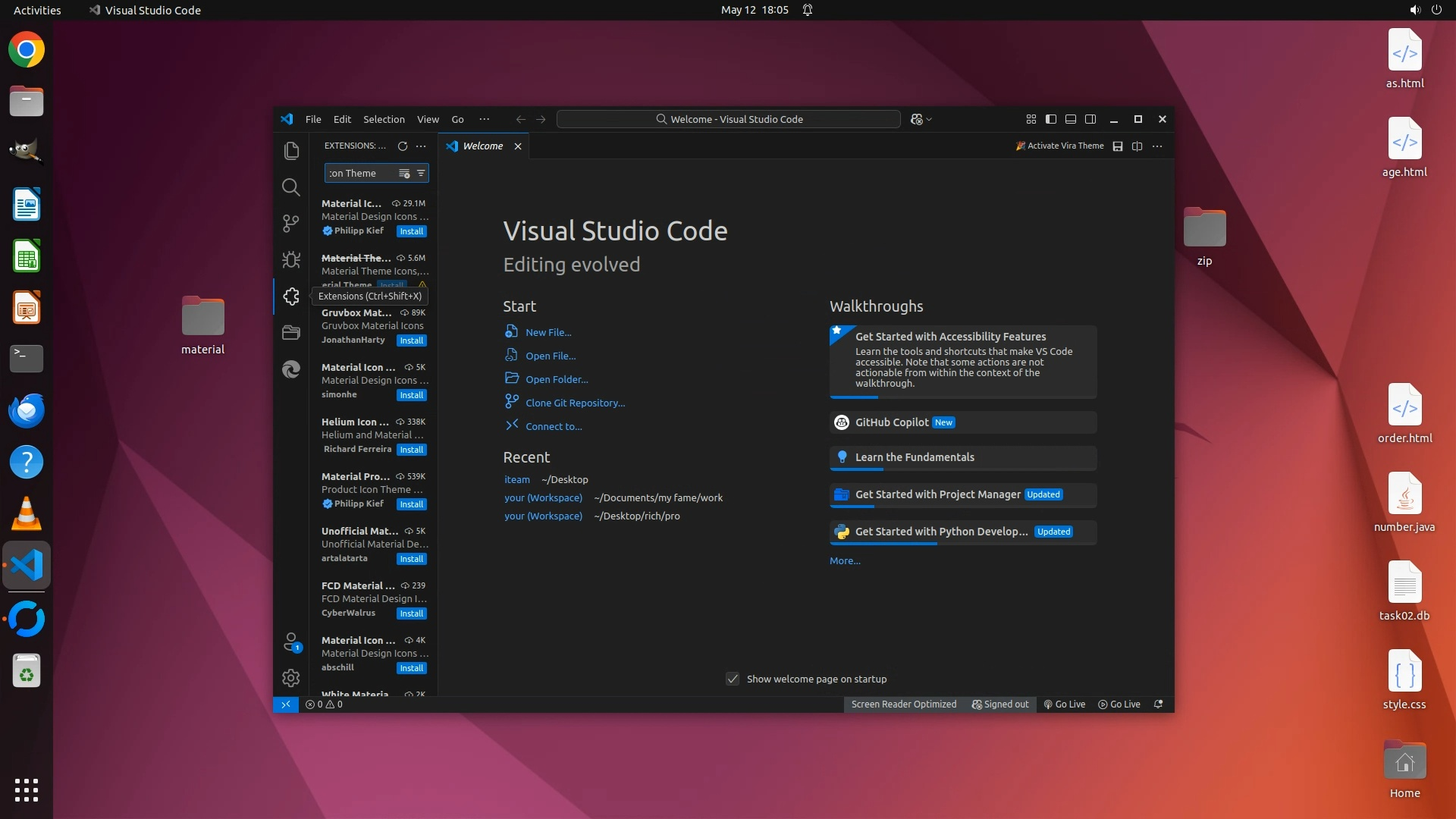This screenshot has width=1456, height=819.
Task: Expand the overflow menu (…) in menu bar
Action: coord(484,119)
